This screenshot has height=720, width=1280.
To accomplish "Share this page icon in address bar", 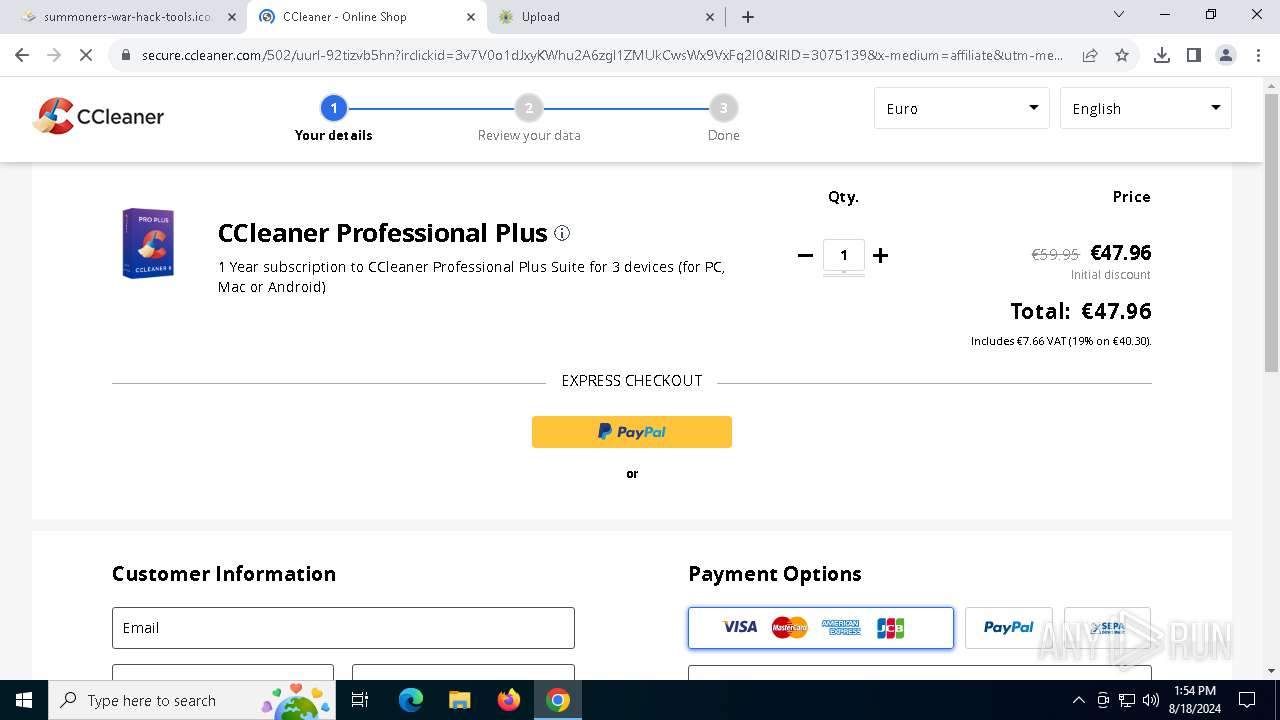I will [1090, 55].
